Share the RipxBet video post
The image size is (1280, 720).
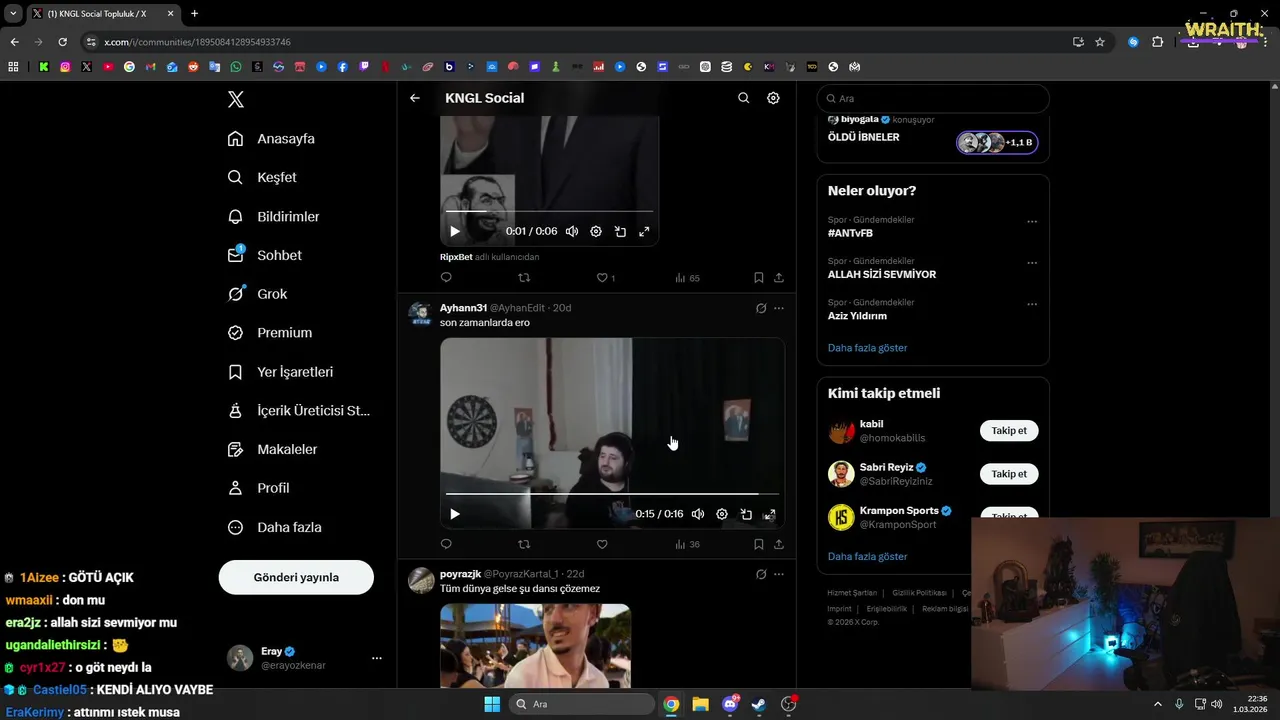point(779,277)
